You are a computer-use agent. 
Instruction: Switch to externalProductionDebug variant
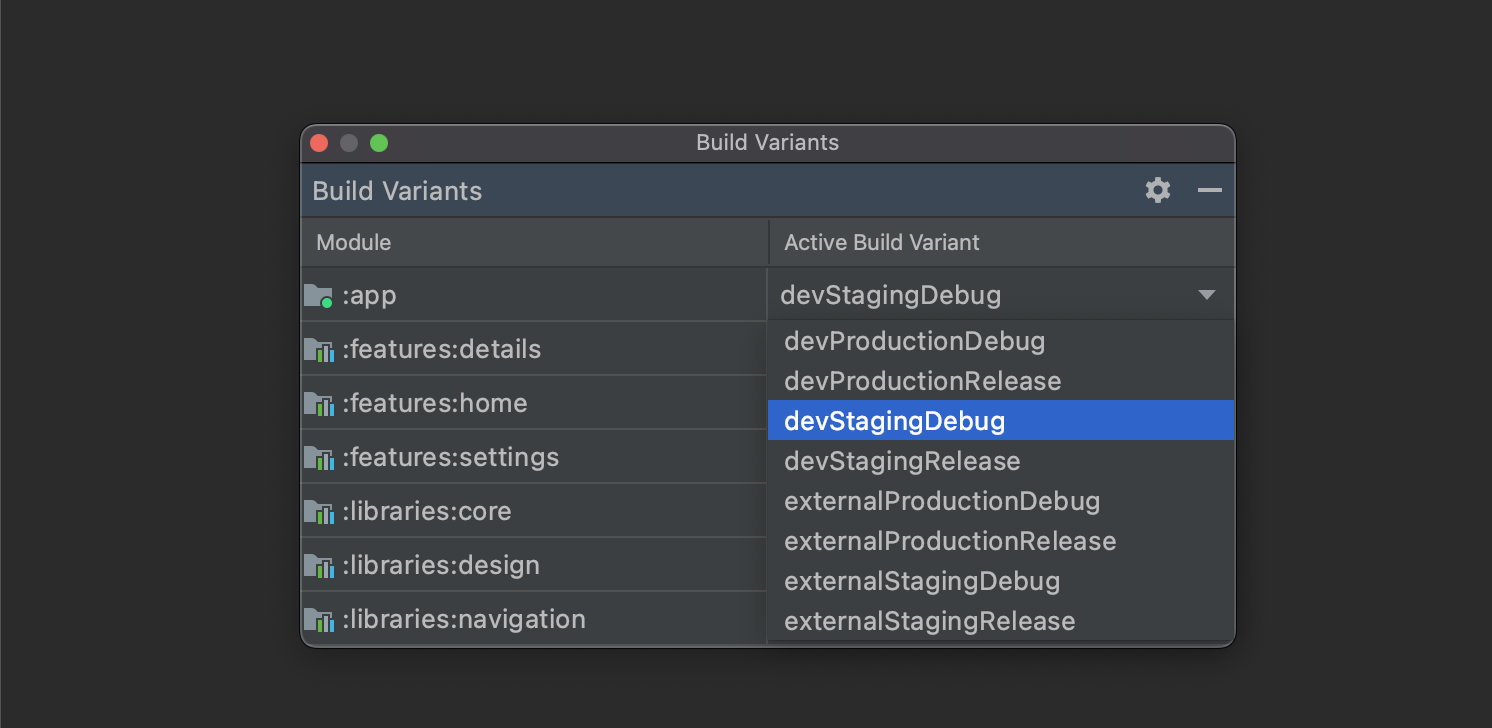pyautogui.click(x=942, y=501)
